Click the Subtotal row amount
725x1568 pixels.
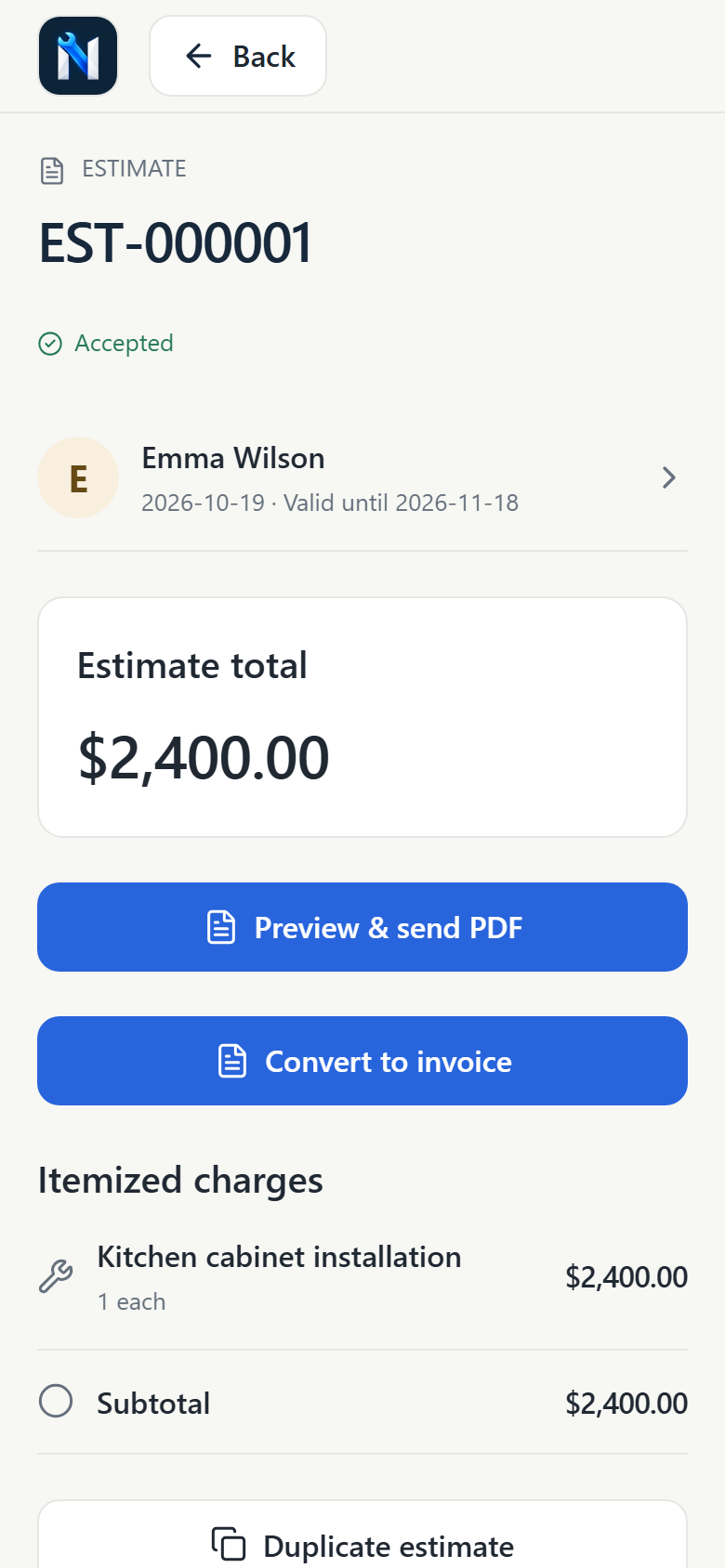626,1403
